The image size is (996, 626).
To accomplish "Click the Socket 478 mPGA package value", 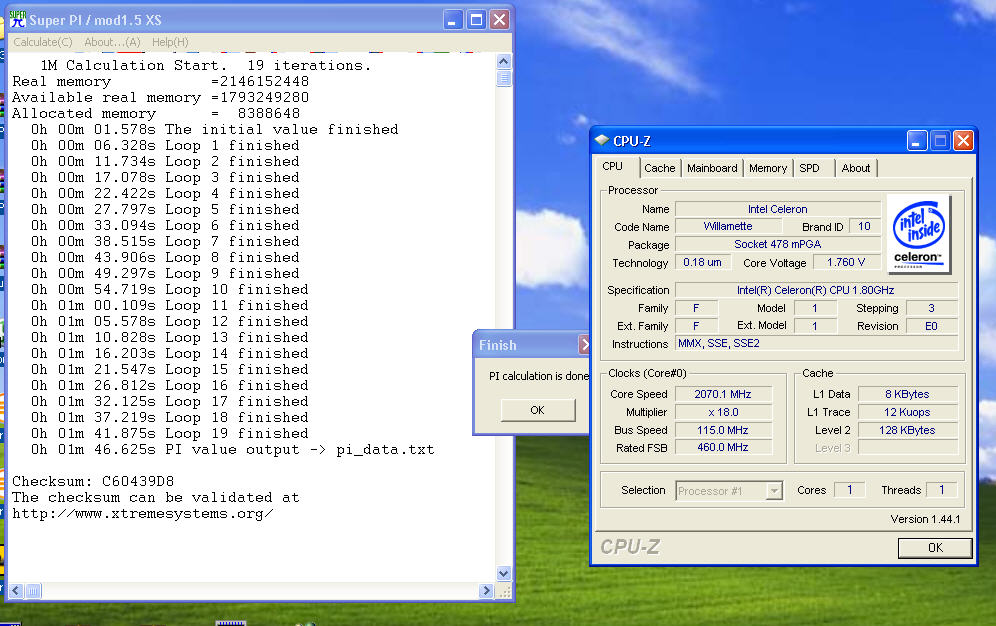I will tap(777, 244).
